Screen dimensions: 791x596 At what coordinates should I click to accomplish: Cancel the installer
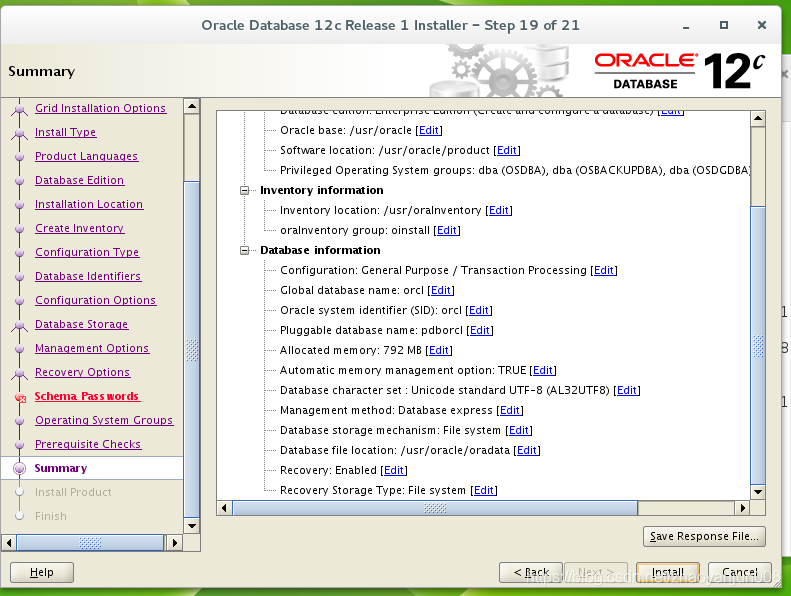click(x=740, y=572)
